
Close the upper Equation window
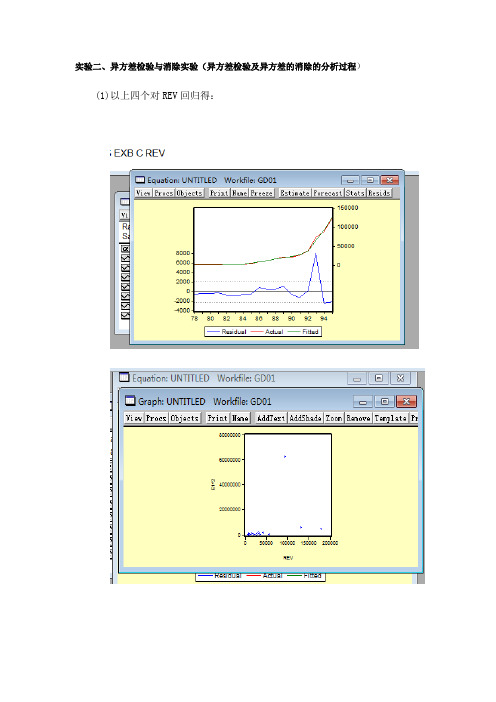(x=389, y=180)
